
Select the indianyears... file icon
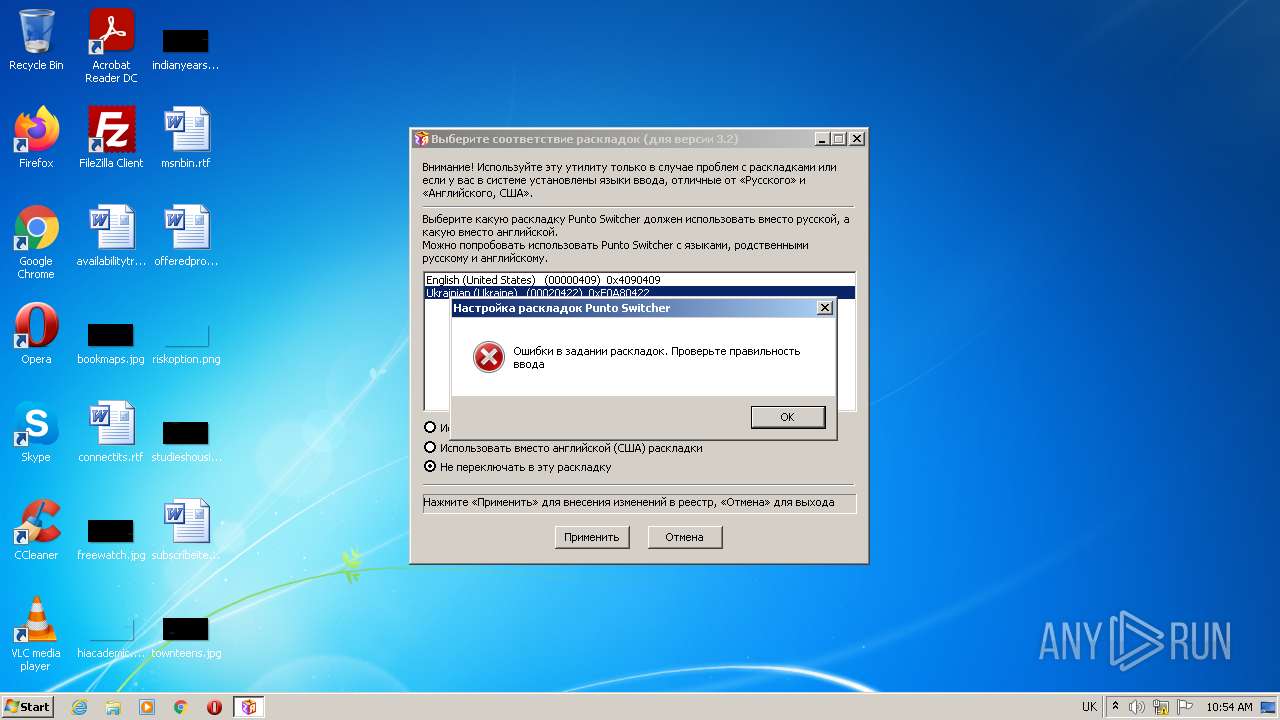pos(186,48)
